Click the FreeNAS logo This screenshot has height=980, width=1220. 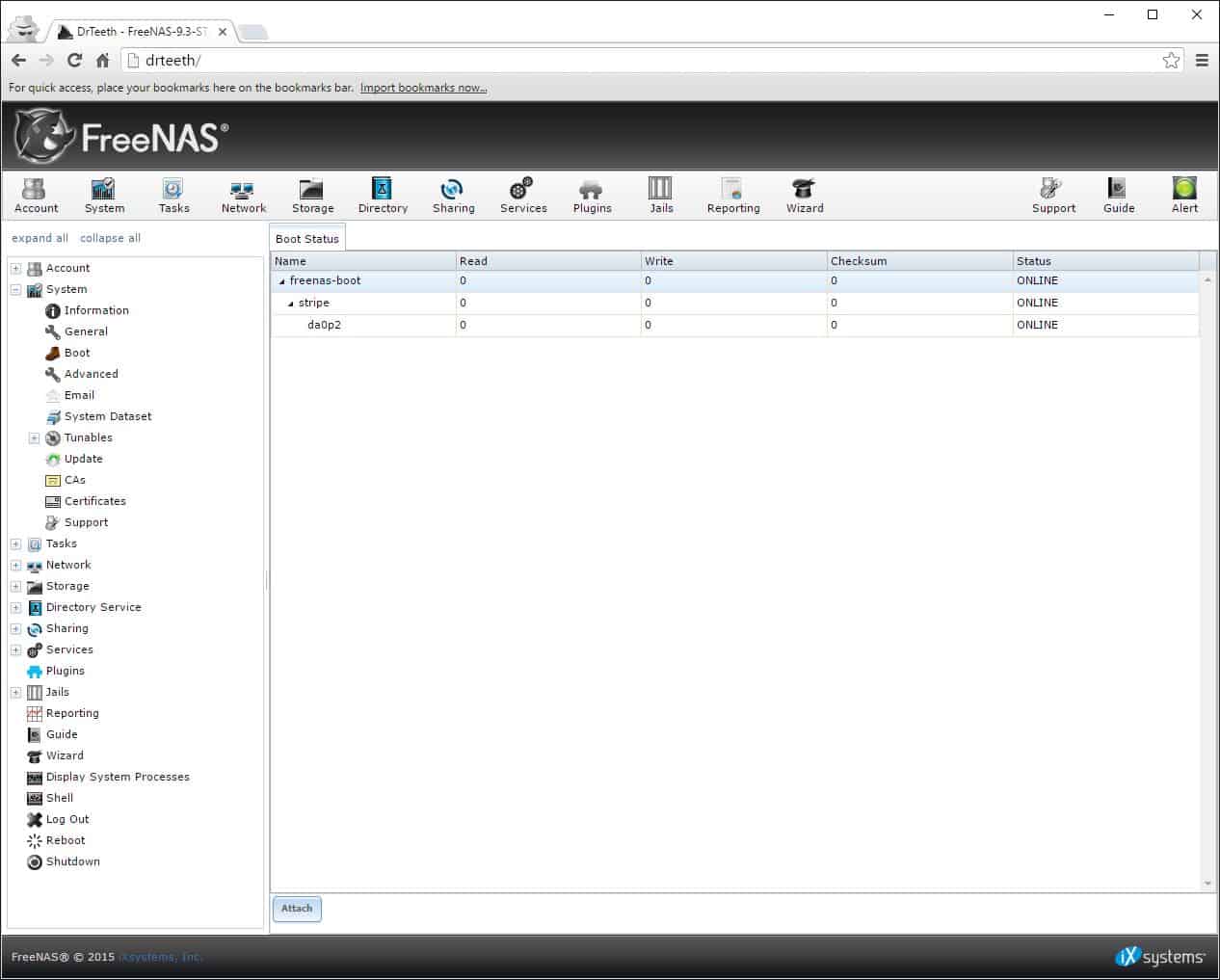click(x=121, y=137)
